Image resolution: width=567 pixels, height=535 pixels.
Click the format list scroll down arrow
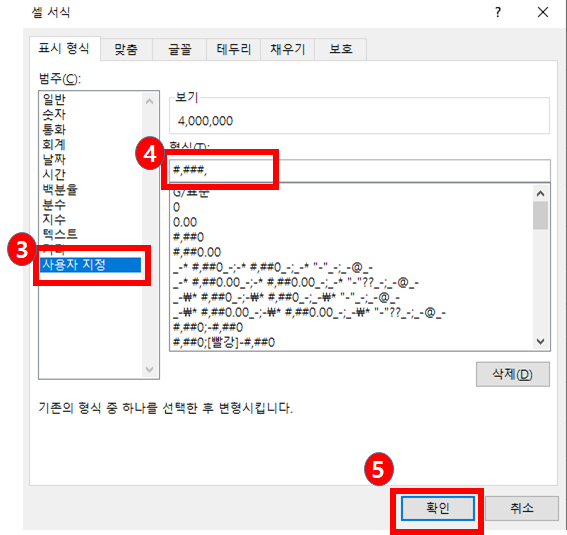click(x=541, y=341)
